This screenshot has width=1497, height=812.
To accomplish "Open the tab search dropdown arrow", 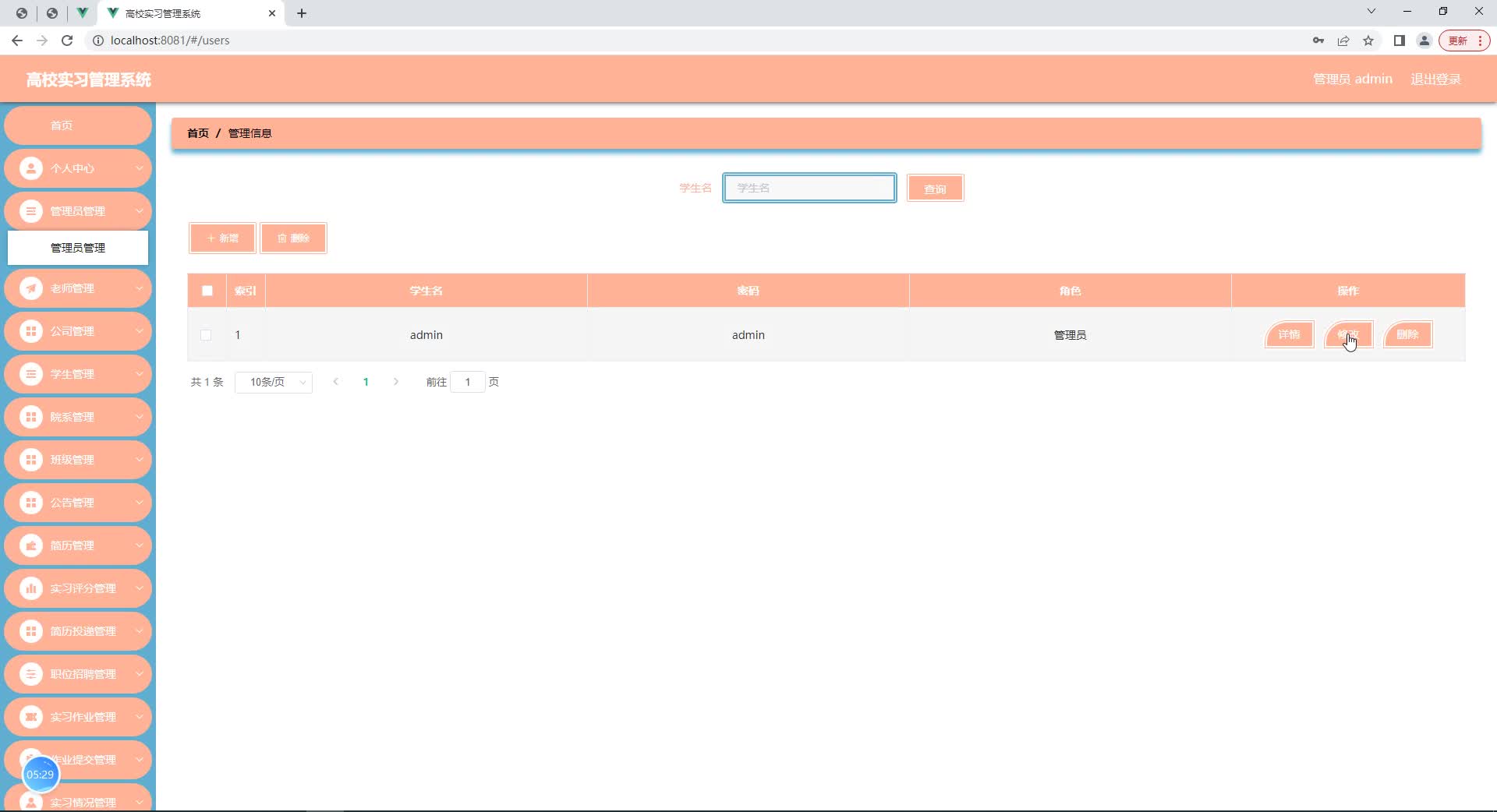I will [x=1371, y=11].
